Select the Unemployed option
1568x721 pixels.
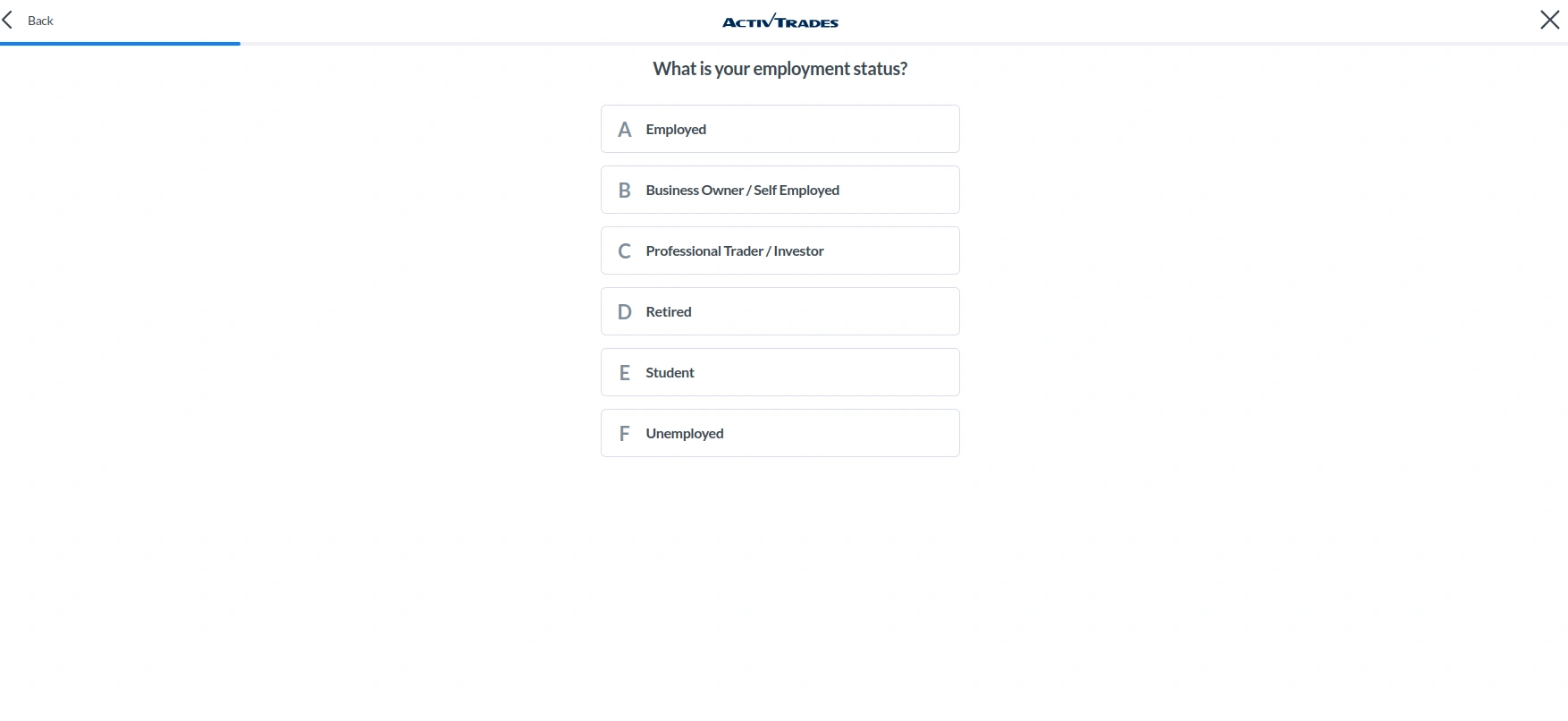[780, 433]
